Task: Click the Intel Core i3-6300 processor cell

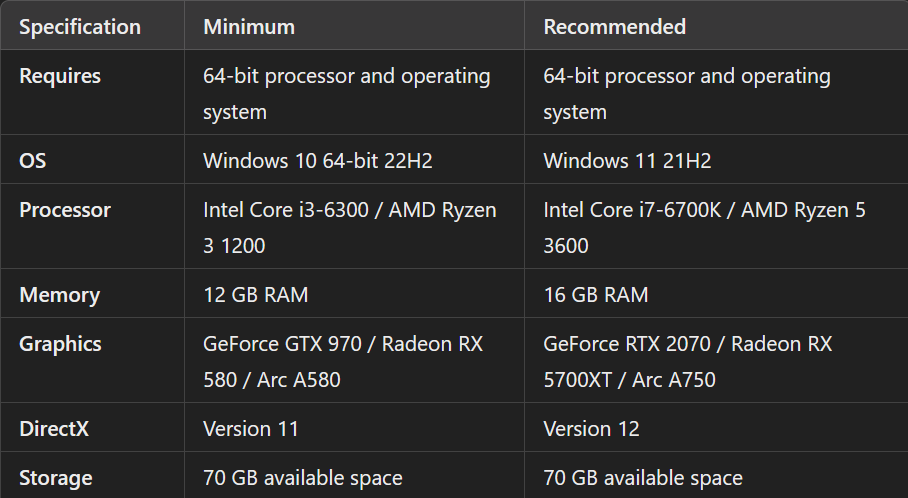Action: click(350, 227)
